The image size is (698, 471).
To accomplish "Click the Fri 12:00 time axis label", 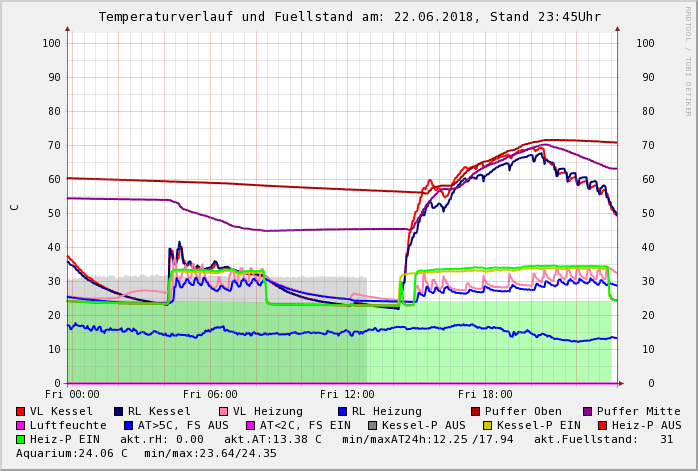I will coord(347,394).
